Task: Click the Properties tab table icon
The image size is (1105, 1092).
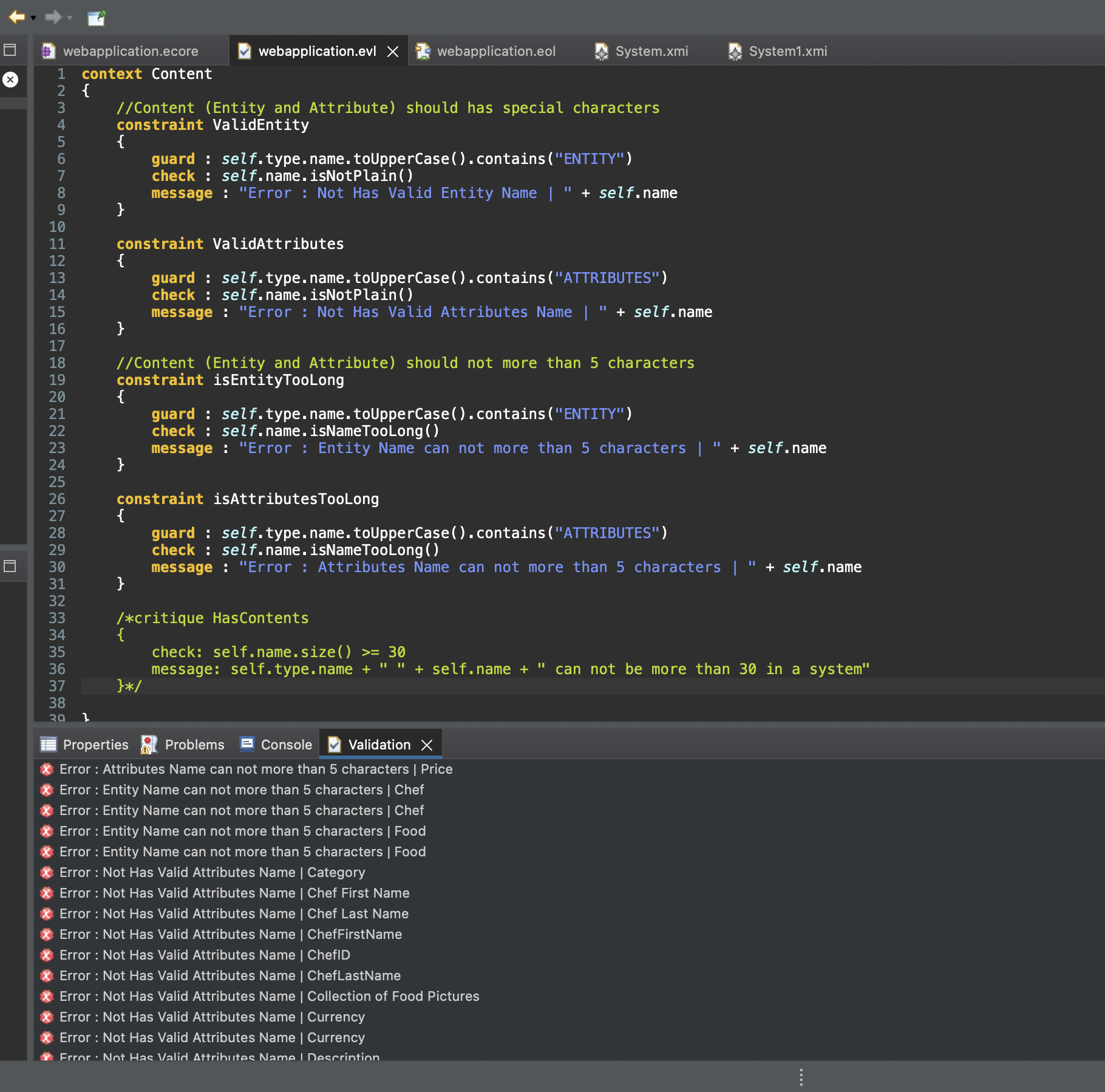Action: pyautogui.click(x=48, y=745)
